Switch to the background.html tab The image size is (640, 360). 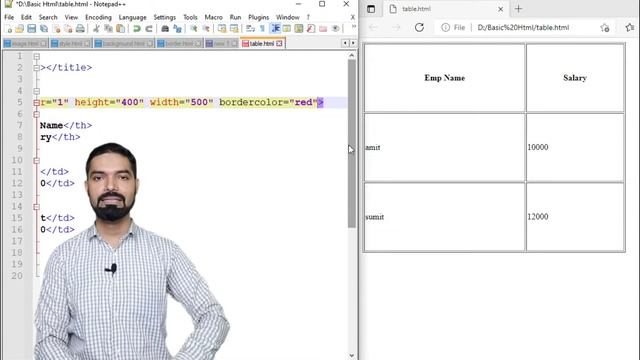[124, 43]
